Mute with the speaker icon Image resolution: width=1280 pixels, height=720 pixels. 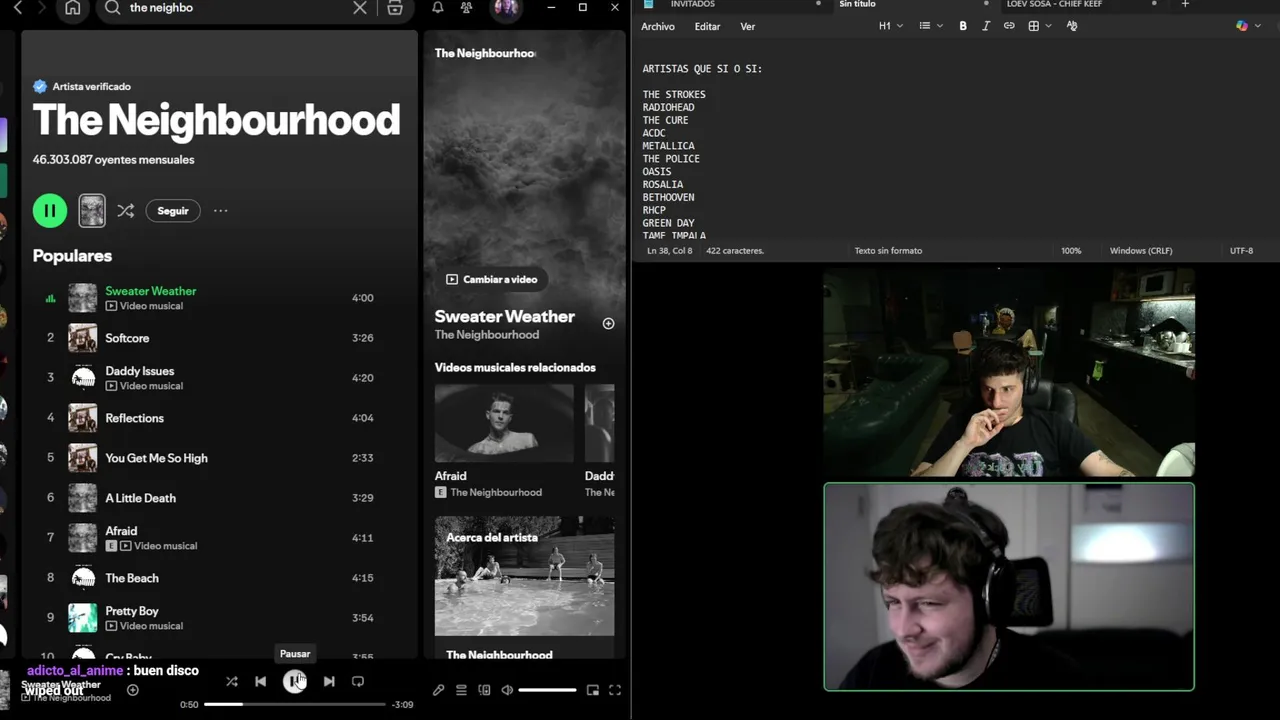click(507, 690)
